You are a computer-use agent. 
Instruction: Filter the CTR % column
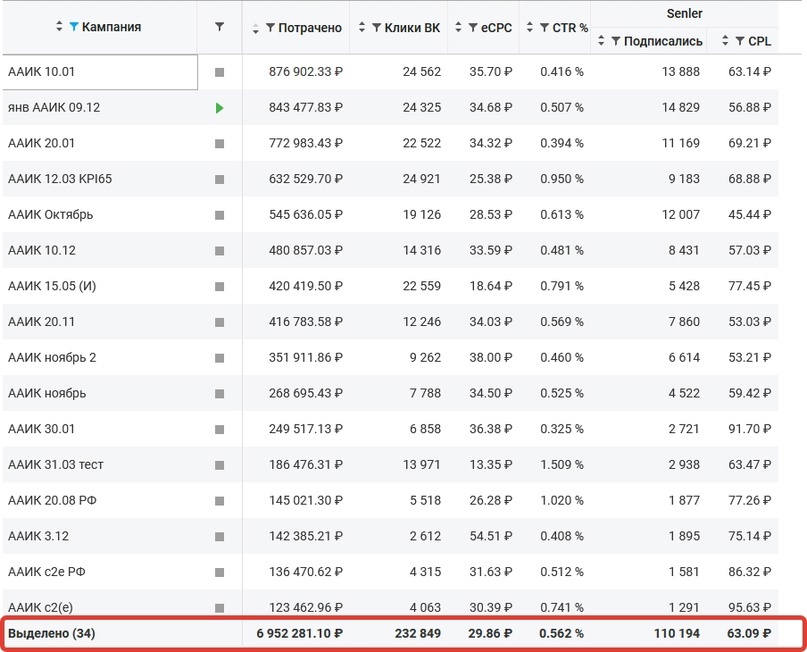[x=544, y=28]
